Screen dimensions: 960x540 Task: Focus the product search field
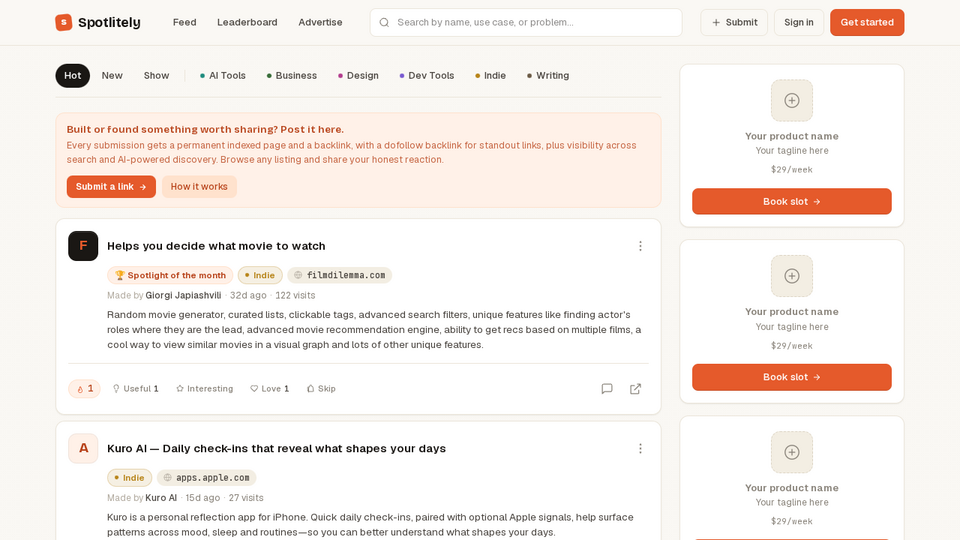(526, 23)
